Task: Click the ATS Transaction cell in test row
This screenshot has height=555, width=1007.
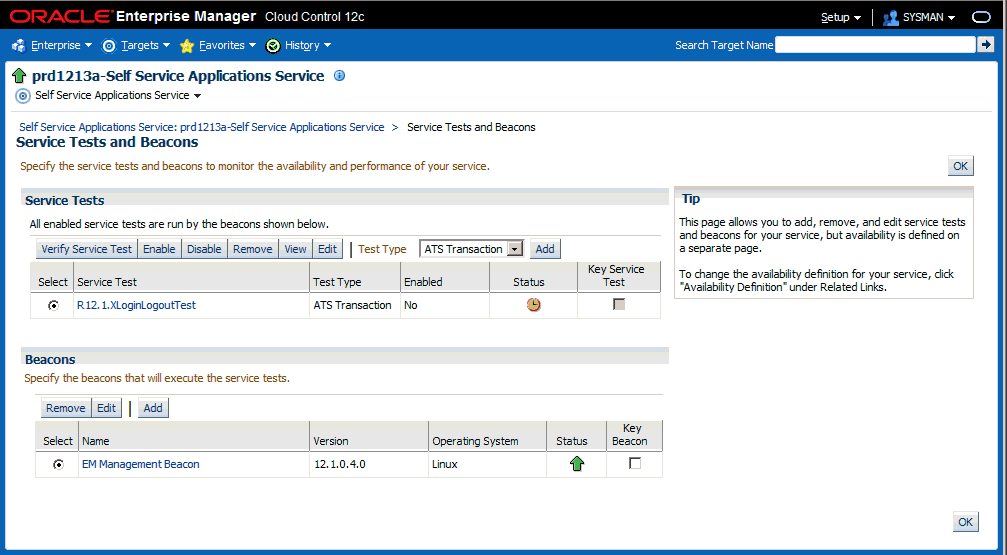Action: click(353, 306)
